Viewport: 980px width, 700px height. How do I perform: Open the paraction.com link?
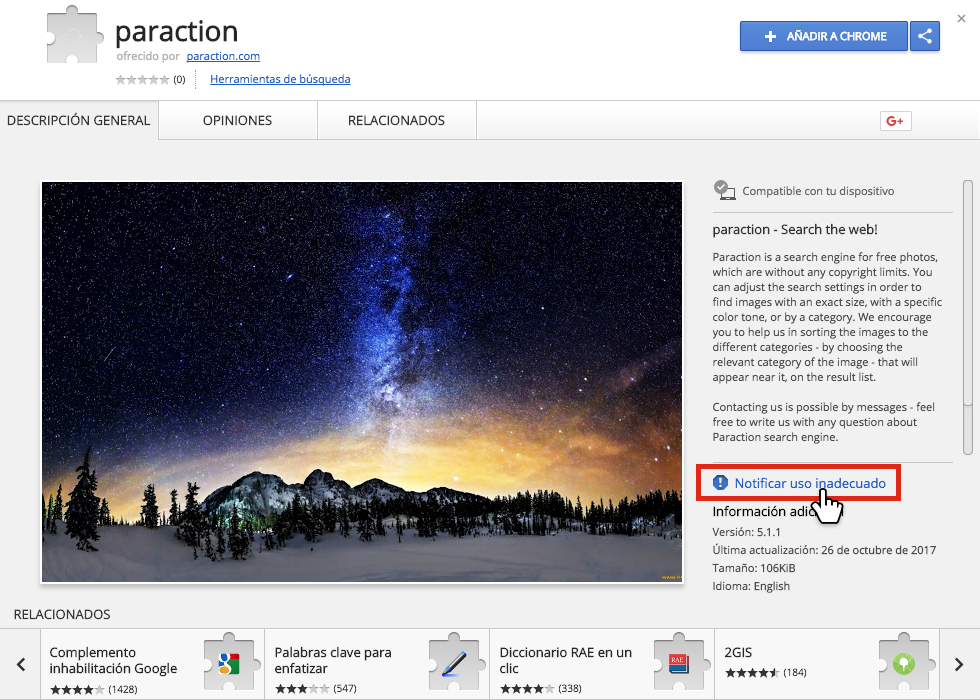(x=223, y=56)
